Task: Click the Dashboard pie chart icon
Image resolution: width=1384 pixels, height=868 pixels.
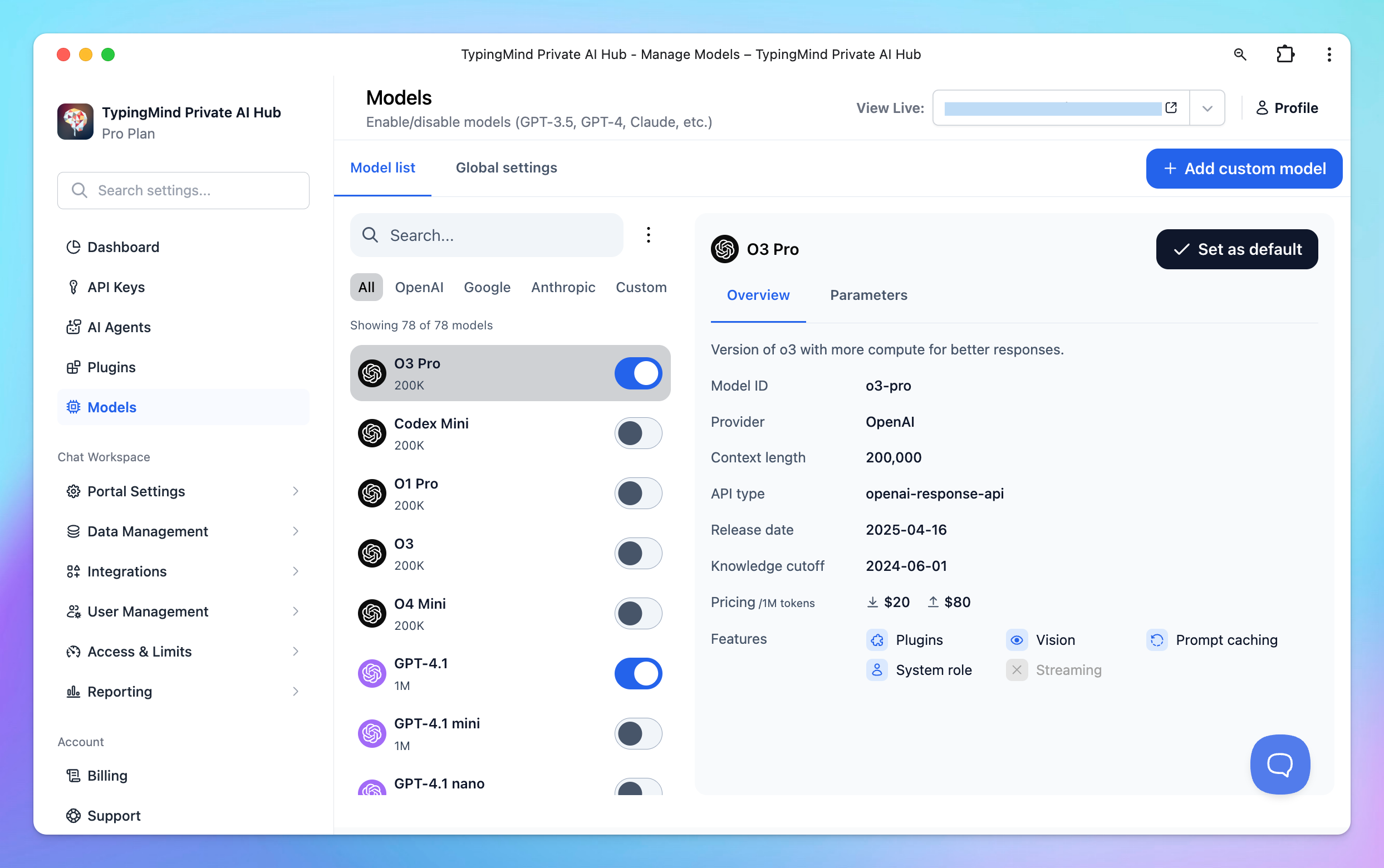Action: (x=73, y=247)
